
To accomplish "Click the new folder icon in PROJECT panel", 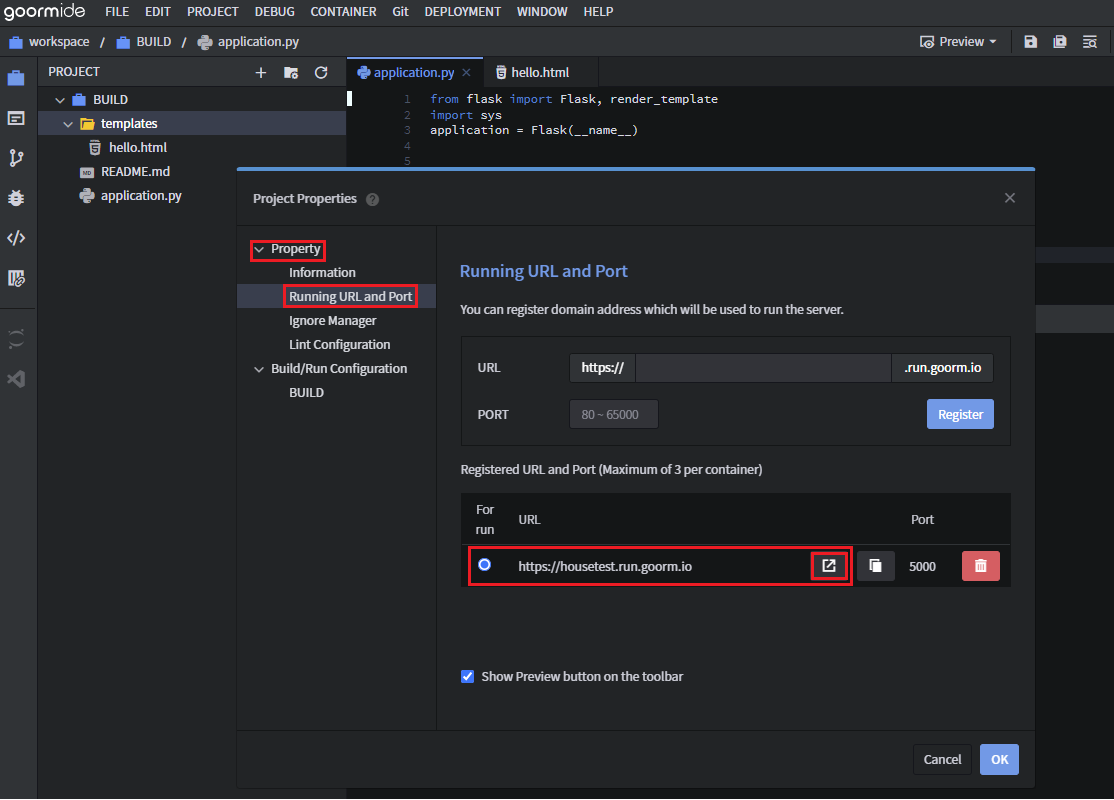I will point(291,72).
